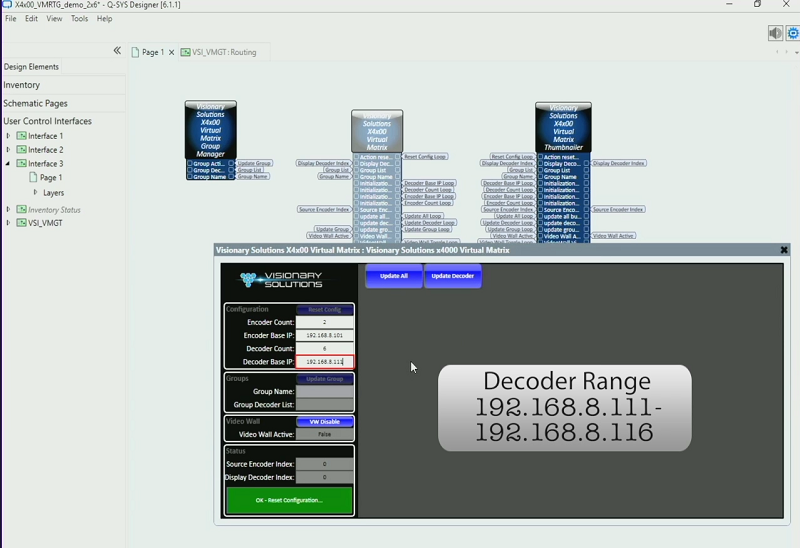Click Source Encoder Index tag right of Thumbnailer

(618, 209)
